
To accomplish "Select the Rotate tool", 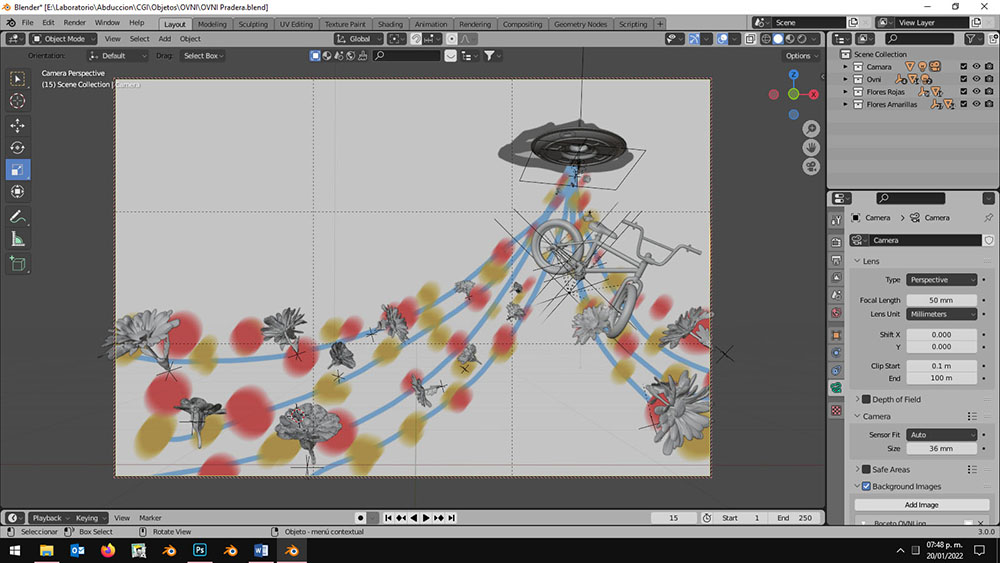I will [18, 148].
